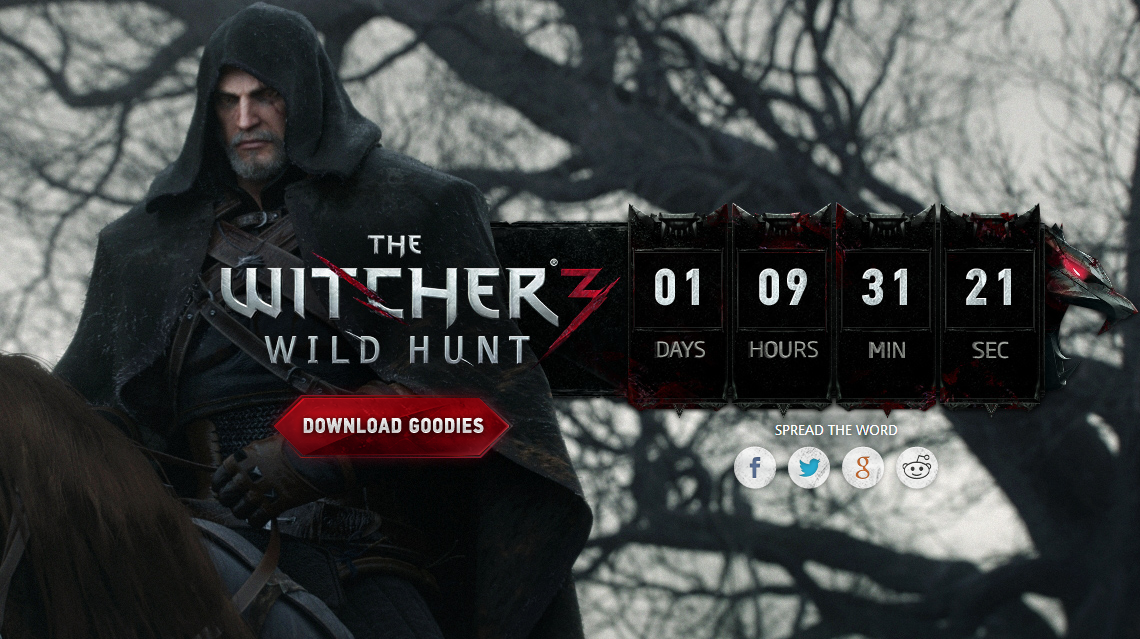Image resolution: width=1140 pixels, height=639 pixels.
Task: Click the 31 minutes counter digits
Action: coord(886,287)
